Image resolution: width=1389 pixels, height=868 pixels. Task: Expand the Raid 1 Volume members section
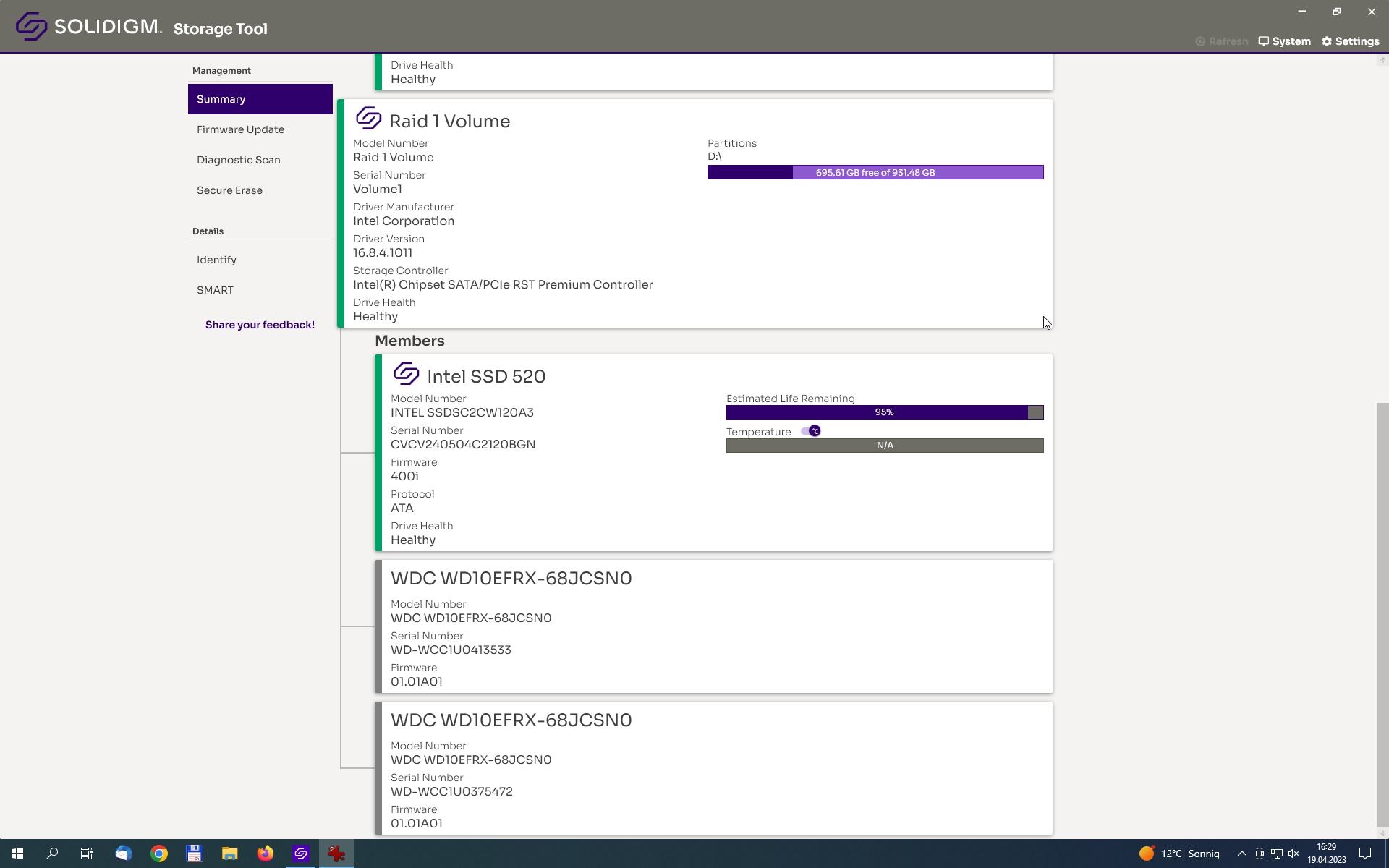409,340
